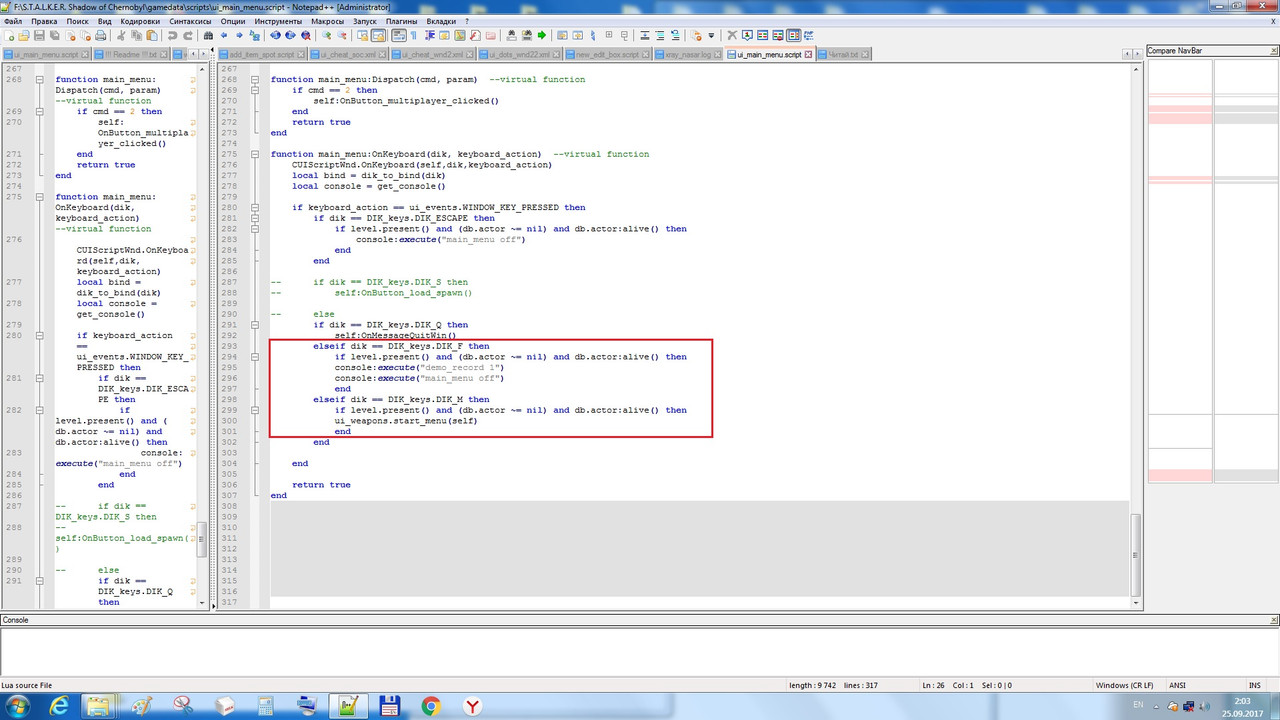Open Find using the binoculars icon

coord(207,35)
